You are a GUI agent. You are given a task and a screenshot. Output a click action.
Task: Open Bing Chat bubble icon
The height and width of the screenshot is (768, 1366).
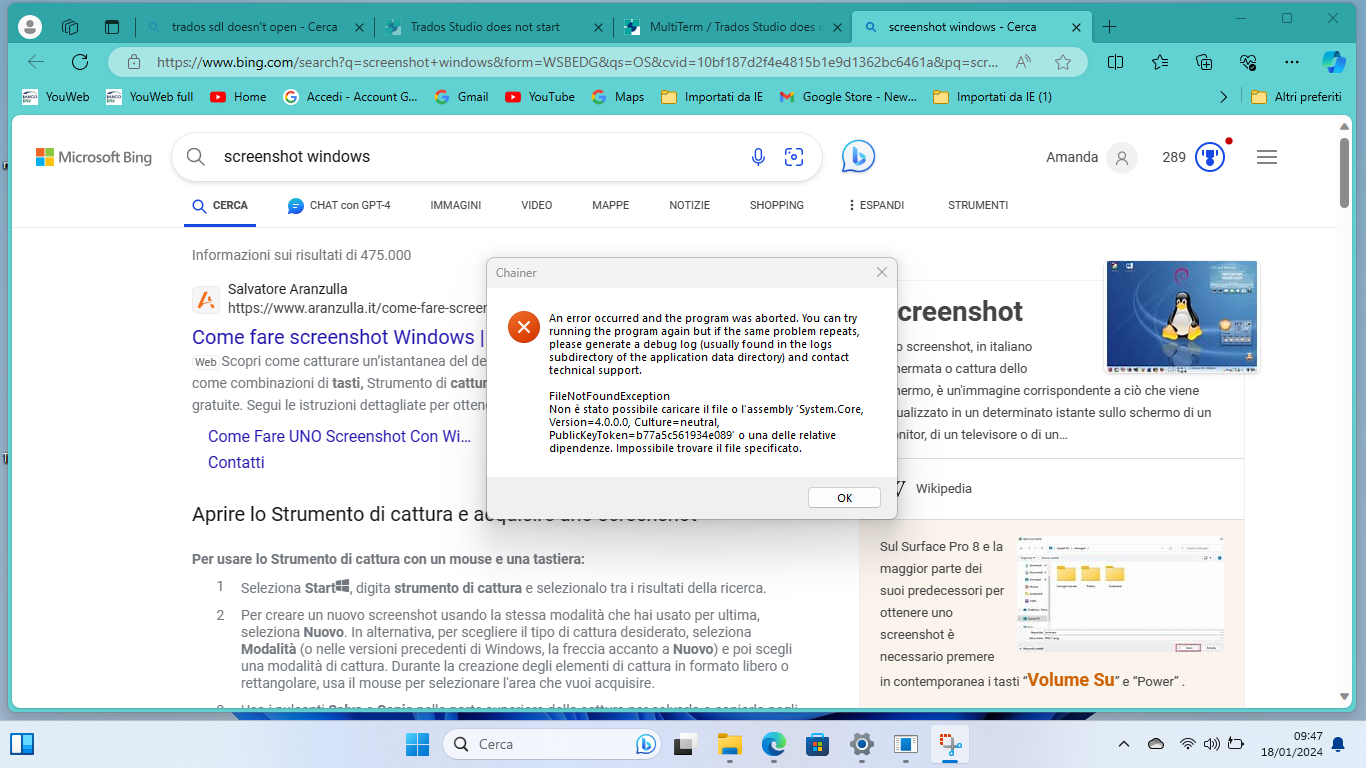pyautogui.click(x=858, y=157)
